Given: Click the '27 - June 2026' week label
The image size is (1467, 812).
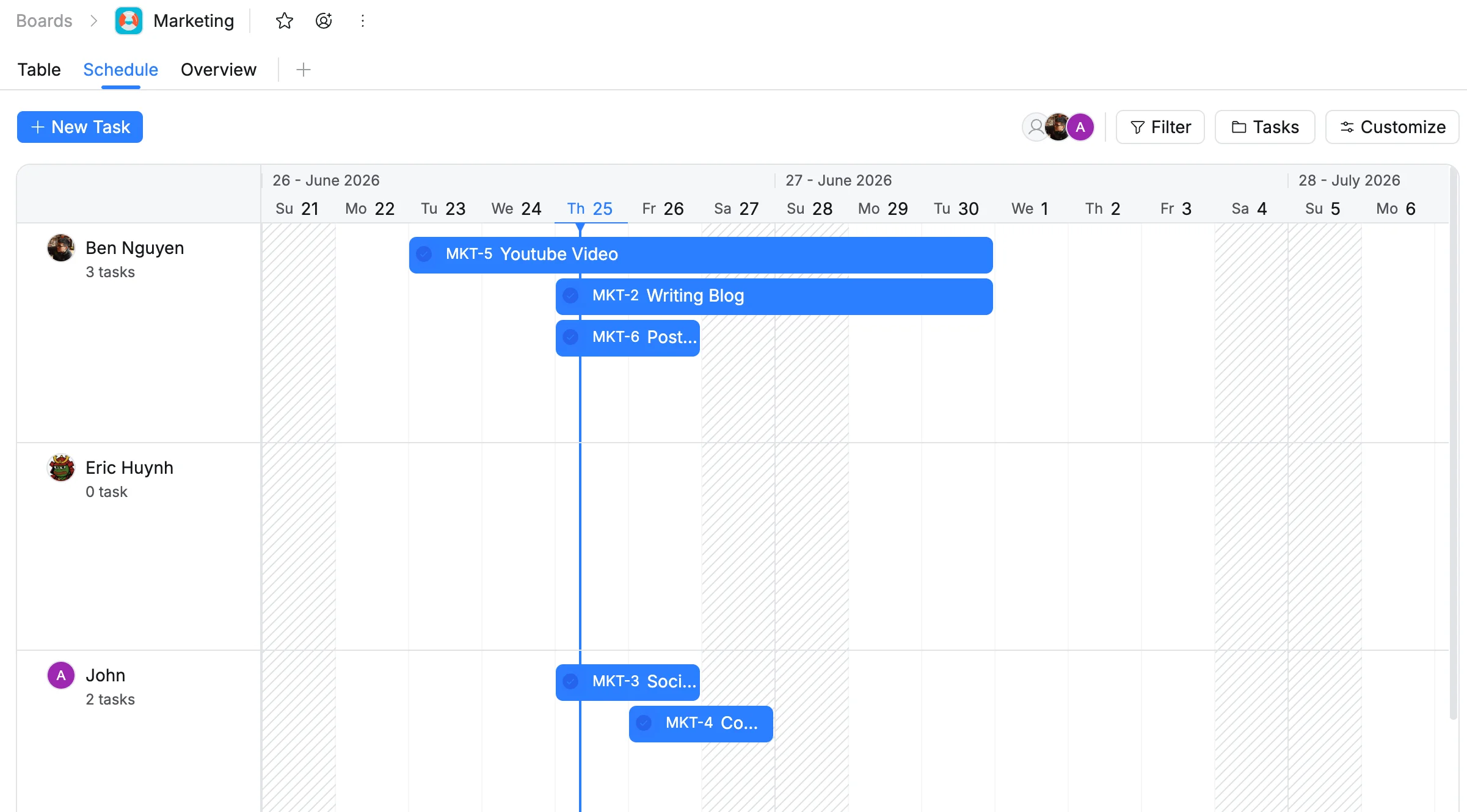Looking at the screenshot, I should click(x=839, y=180).
